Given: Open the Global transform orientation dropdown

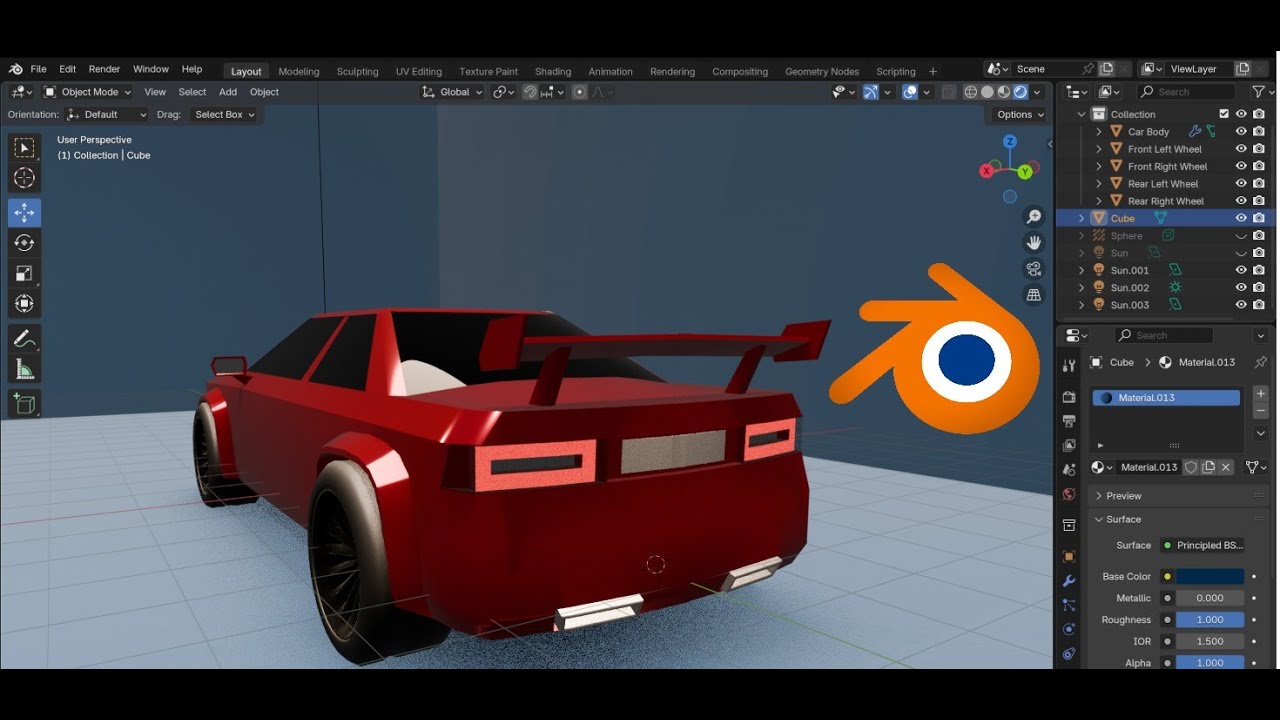Looking at the screenshot, I should 453,92.
